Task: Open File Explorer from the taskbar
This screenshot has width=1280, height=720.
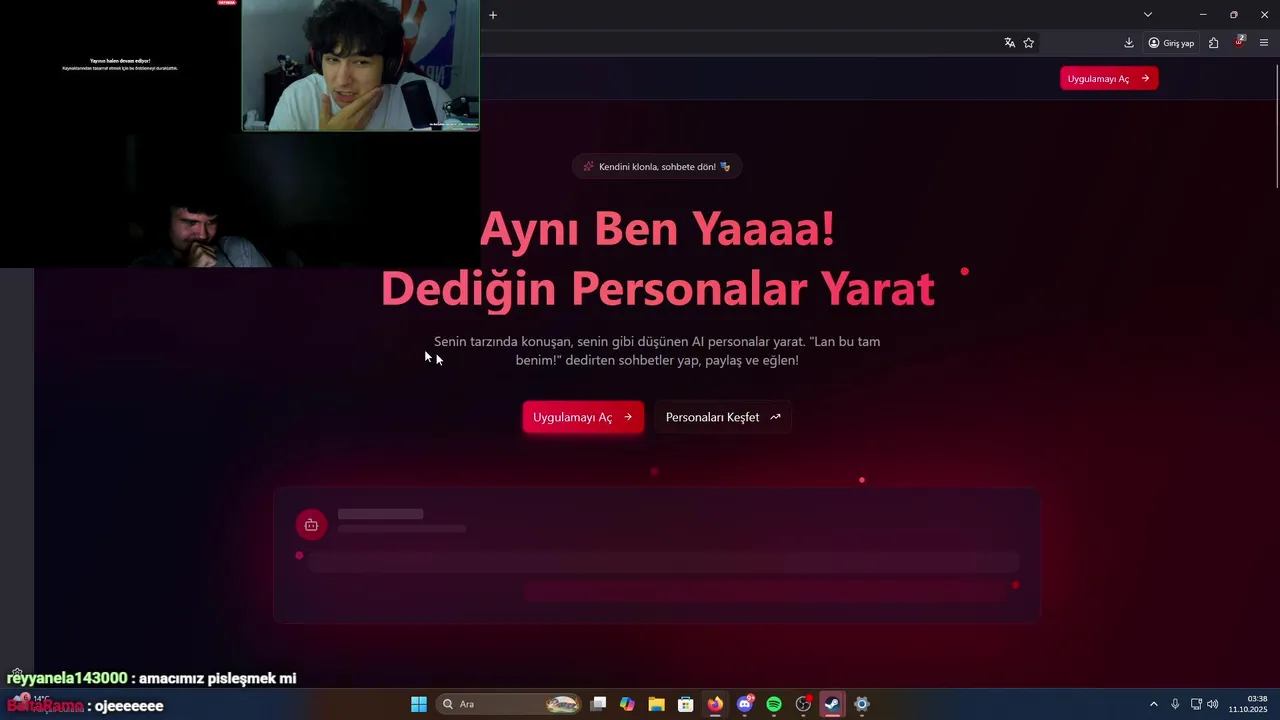Action: 656,704
